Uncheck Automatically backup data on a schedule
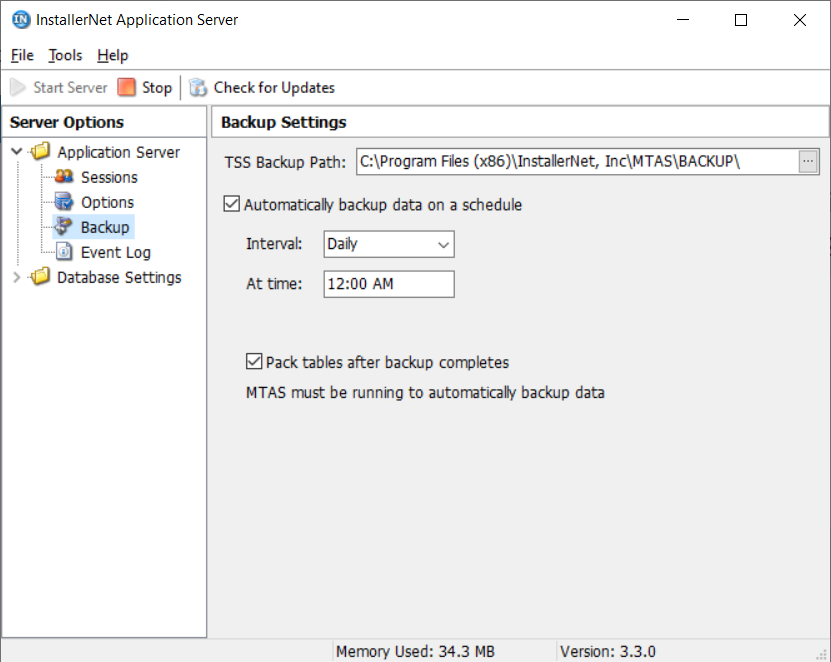This screenshot has height=662, width=831. tap(232, 204)
